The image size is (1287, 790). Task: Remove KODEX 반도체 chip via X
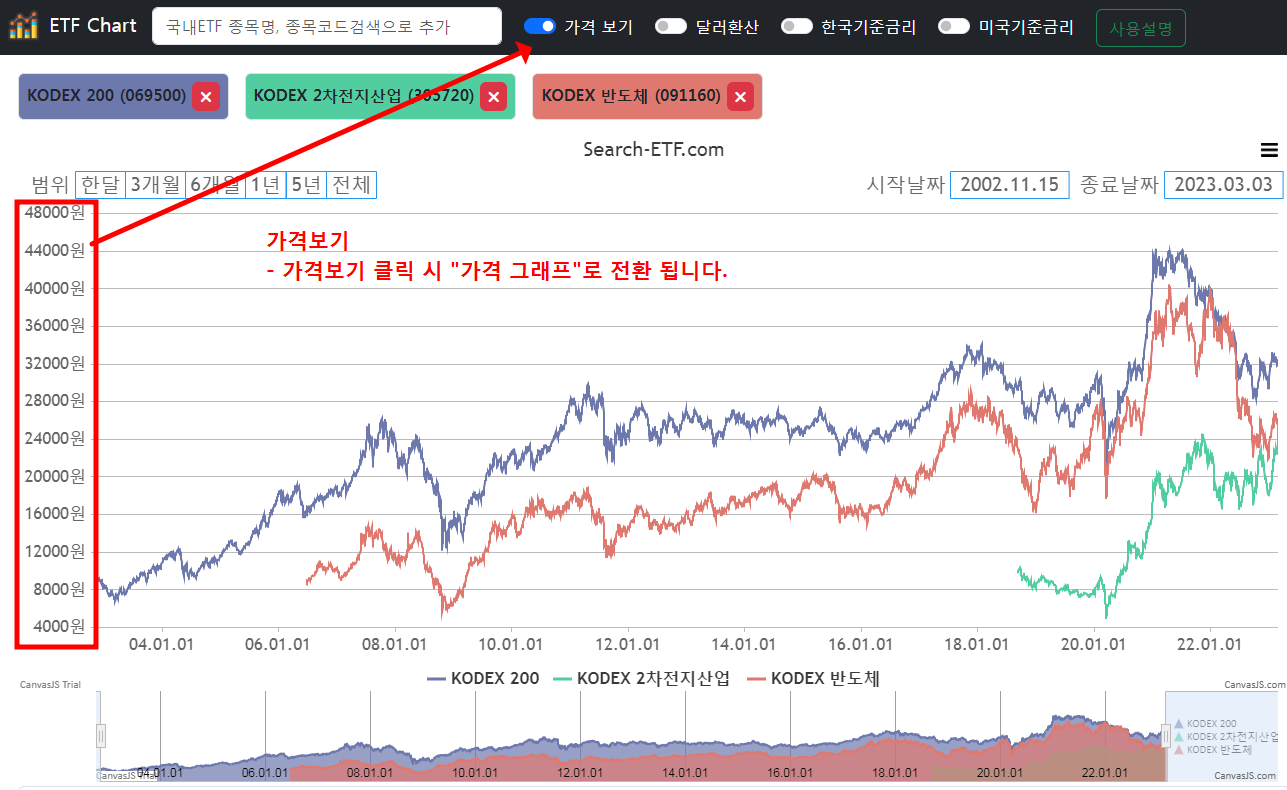(740, 97)
